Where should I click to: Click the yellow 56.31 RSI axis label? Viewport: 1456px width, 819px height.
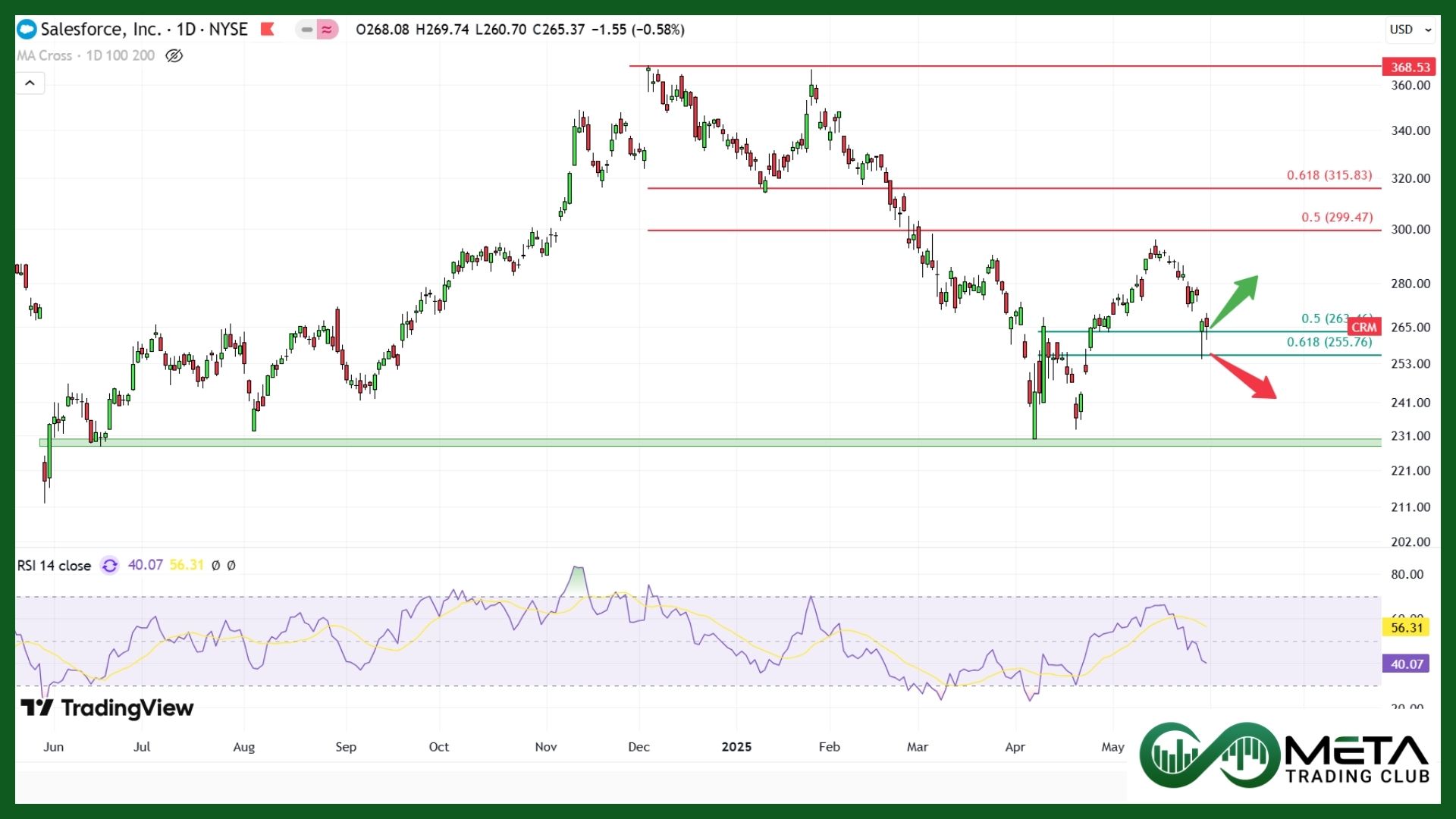click(1407, 627)
